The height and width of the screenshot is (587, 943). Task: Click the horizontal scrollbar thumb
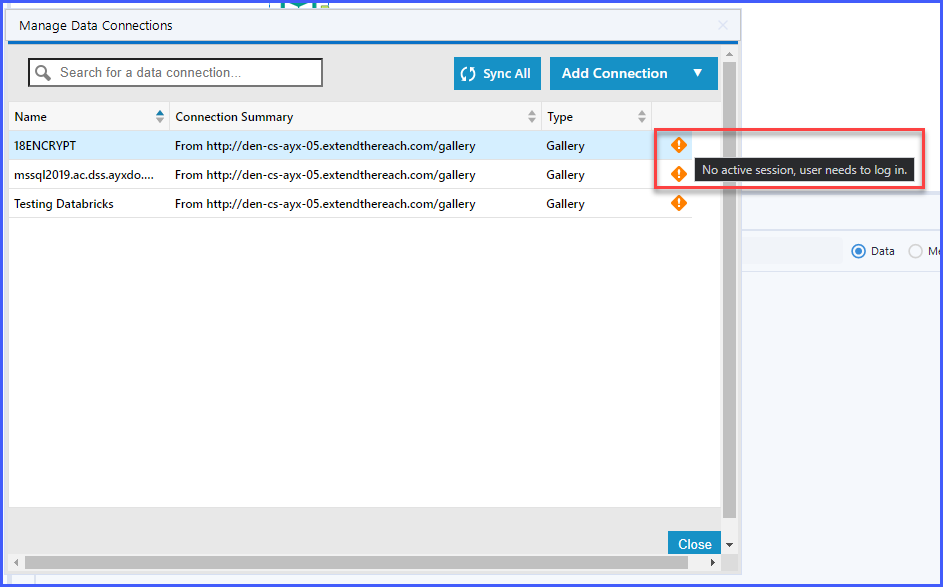tap(356, 562)
